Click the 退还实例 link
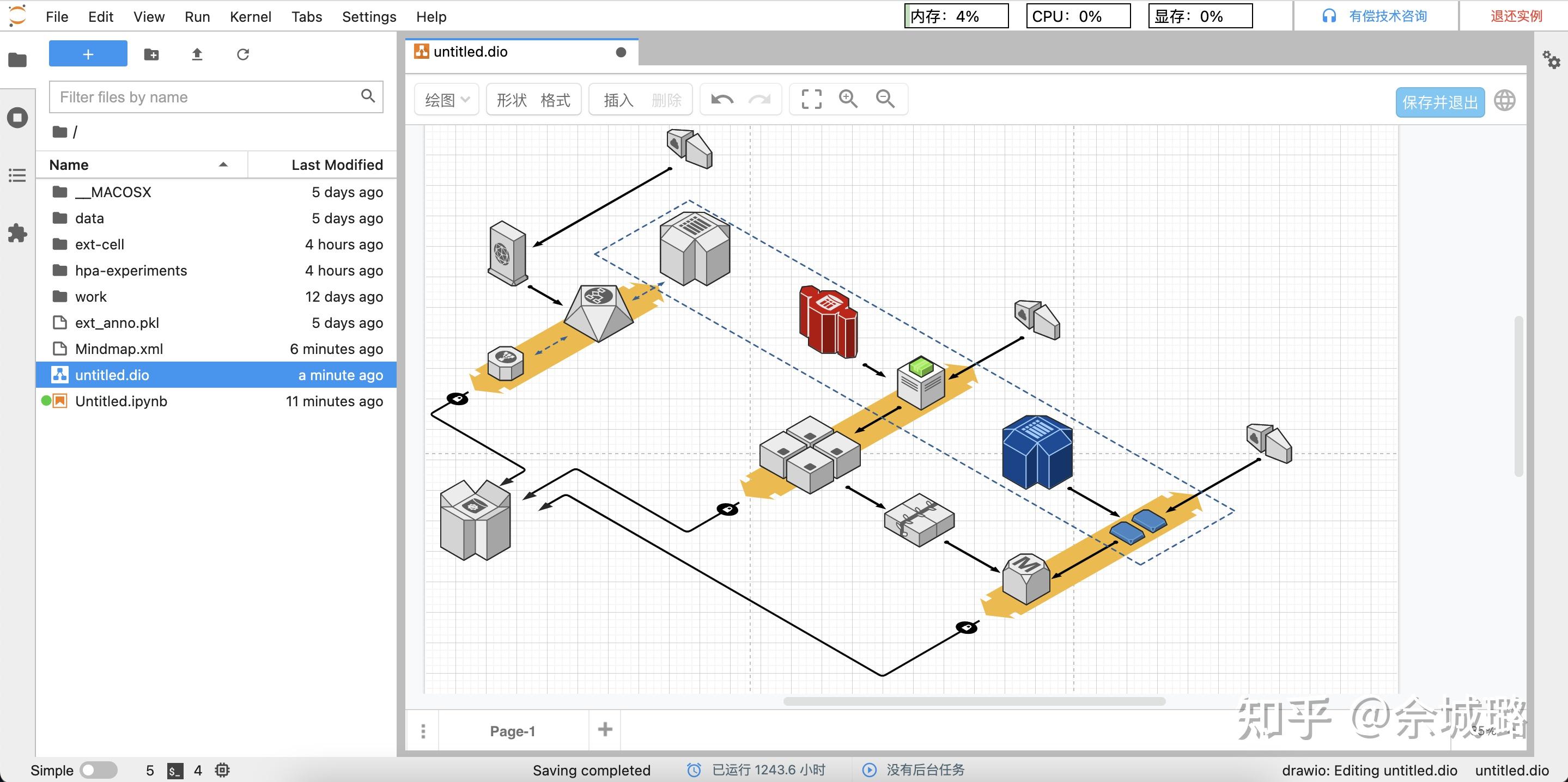This screenshot has height=782, width=1568. tap(1516, 16)
